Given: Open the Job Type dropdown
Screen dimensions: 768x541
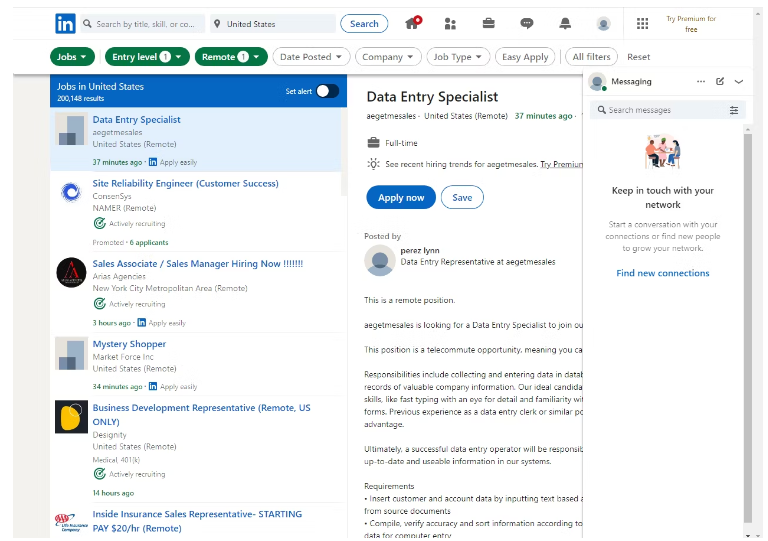Looking at the screenshot, I should [x=457, y=57].
